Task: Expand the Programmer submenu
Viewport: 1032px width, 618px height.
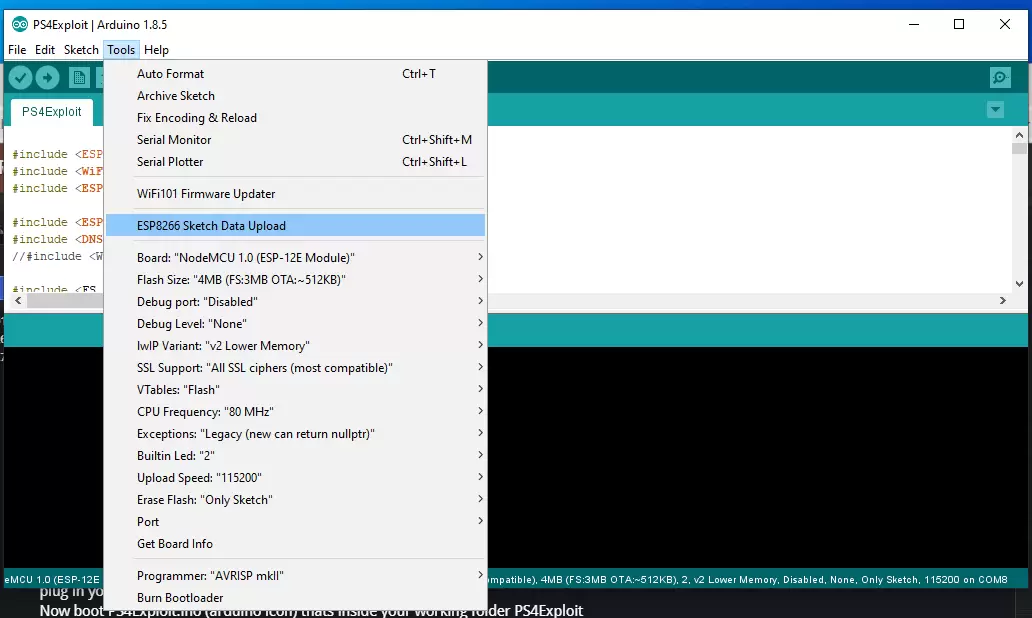Action: pyautogui.click(x=295, y=576)
